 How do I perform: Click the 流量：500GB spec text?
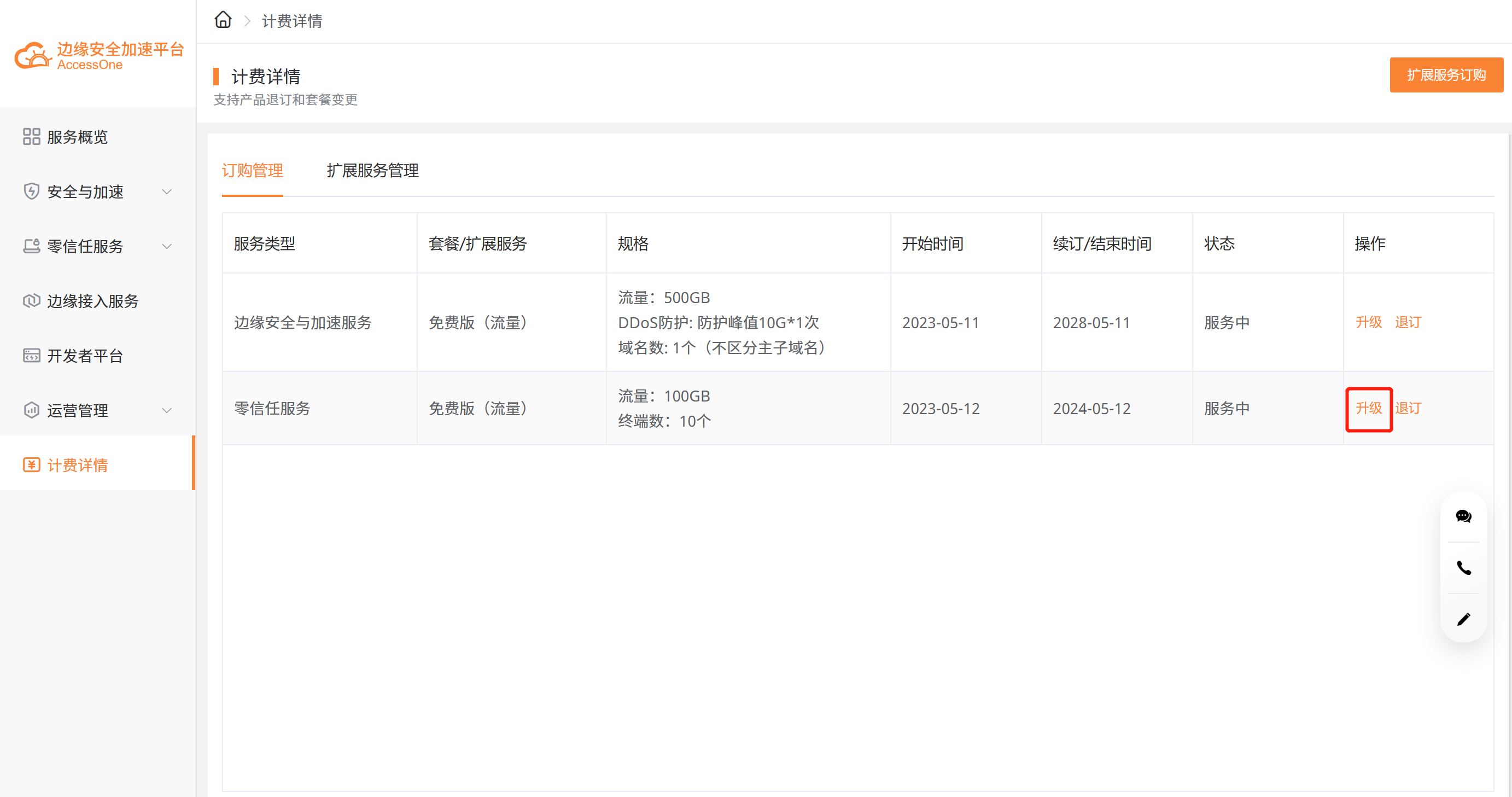664,298
